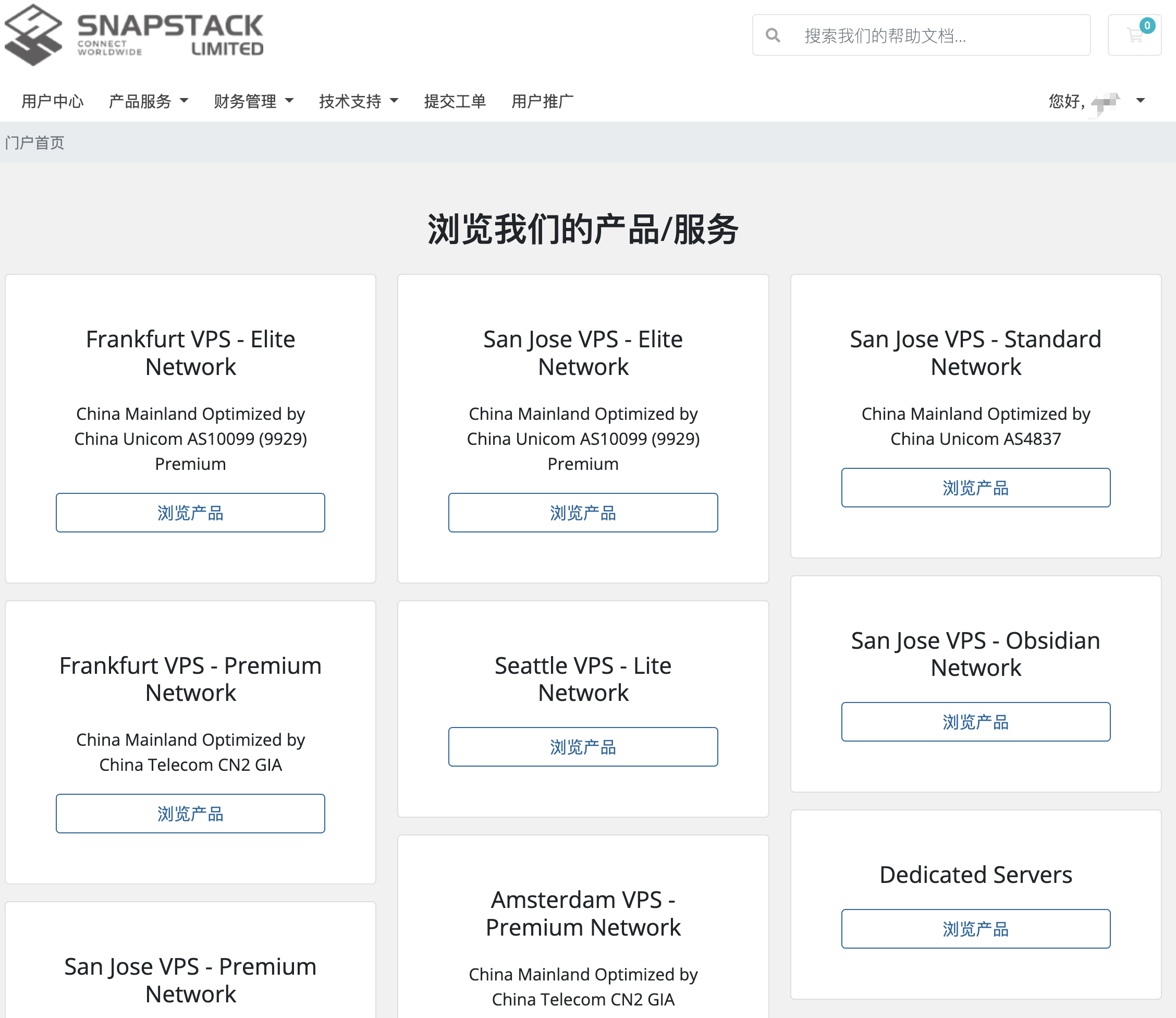Browse products for San Jose VPS Standard Network

coord(975,488)
